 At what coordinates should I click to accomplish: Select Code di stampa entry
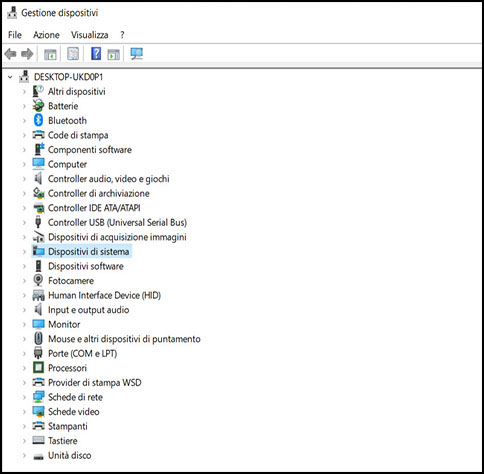pos(78,135)
